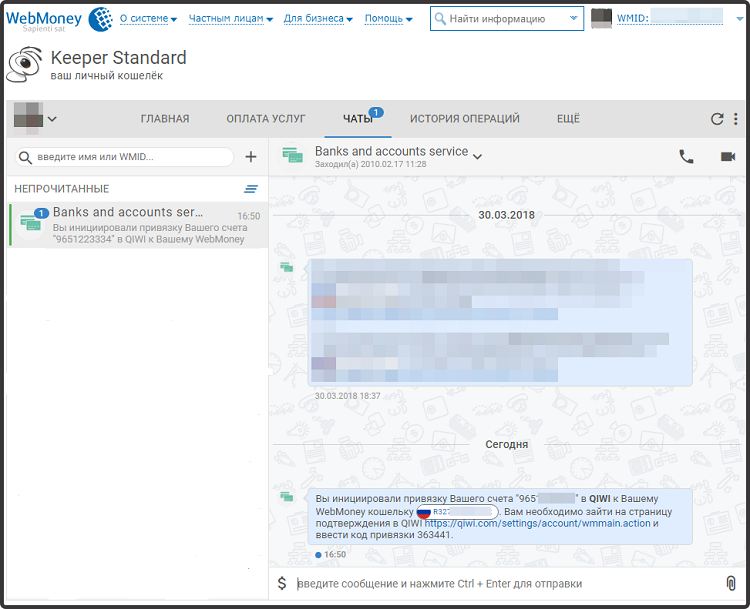Expand the Помощь menu

(x=388, y=19)
